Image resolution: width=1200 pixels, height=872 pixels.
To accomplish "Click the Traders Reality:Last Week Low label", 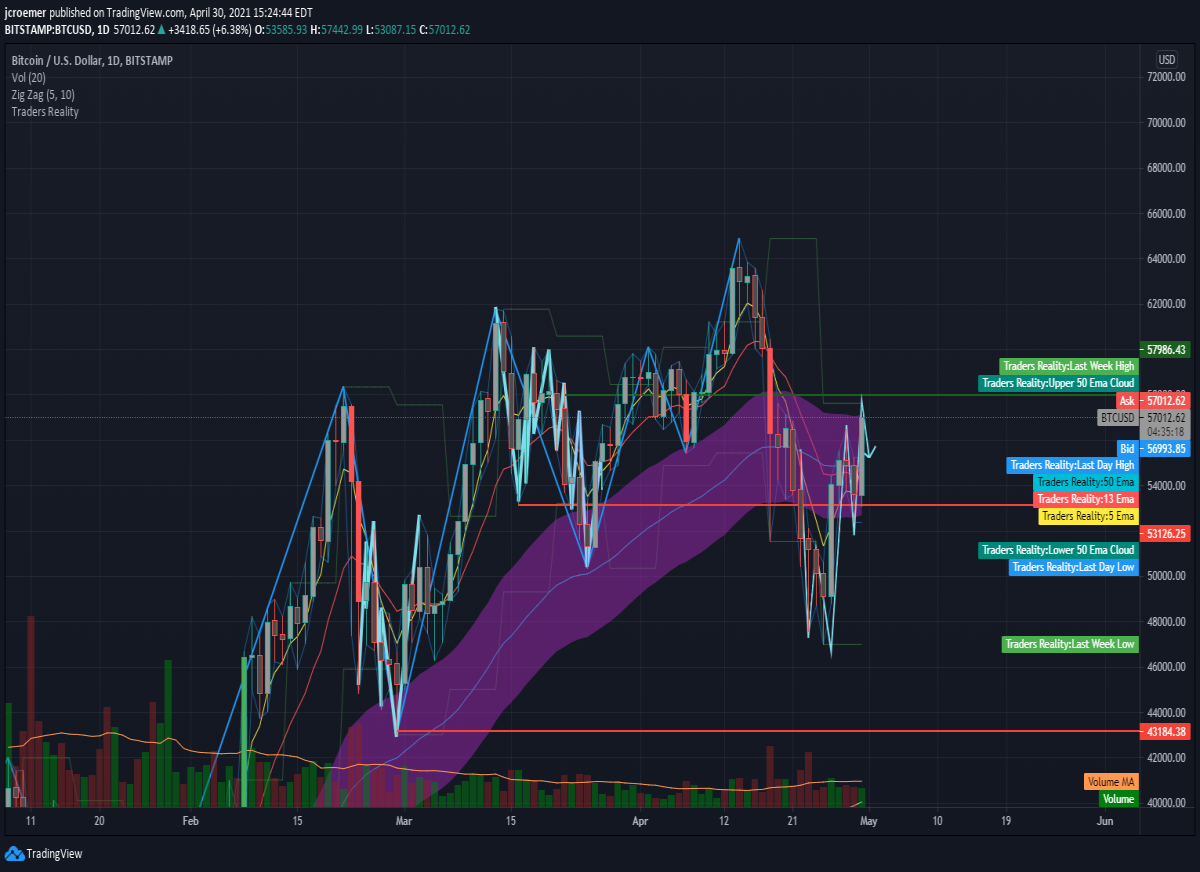I will click(1070, 644).
